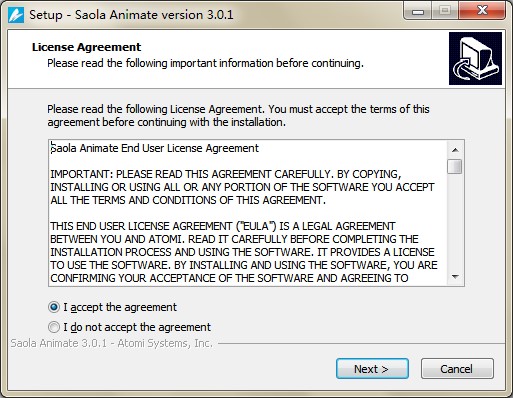Click the license scrollbar up arrow
The width and height of the screenshot is (513, 398).
tap(455, 150)
